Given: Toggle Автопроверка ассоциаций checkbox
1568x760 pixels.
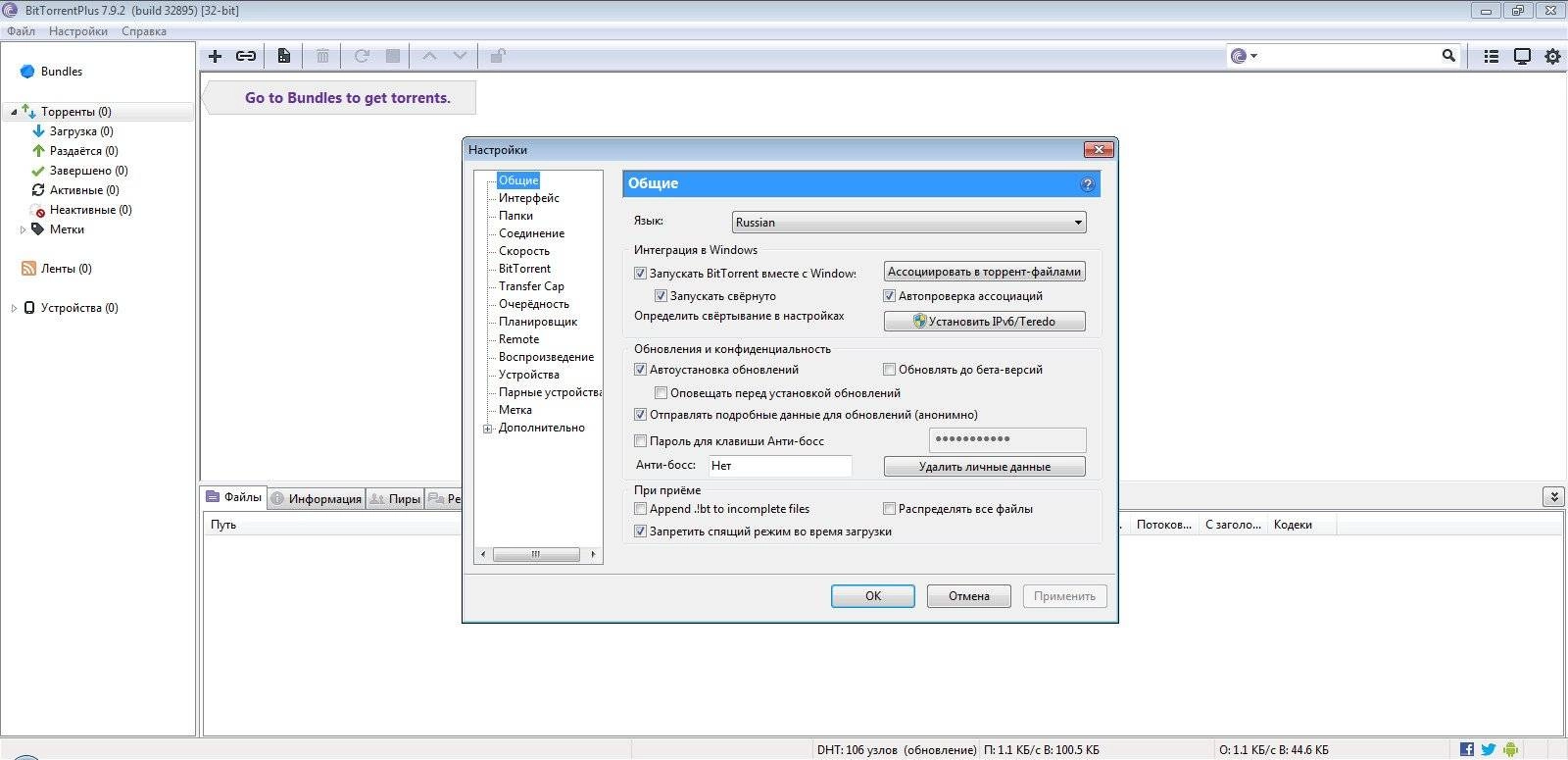Looking at the screenshot, I should [890, 296].
